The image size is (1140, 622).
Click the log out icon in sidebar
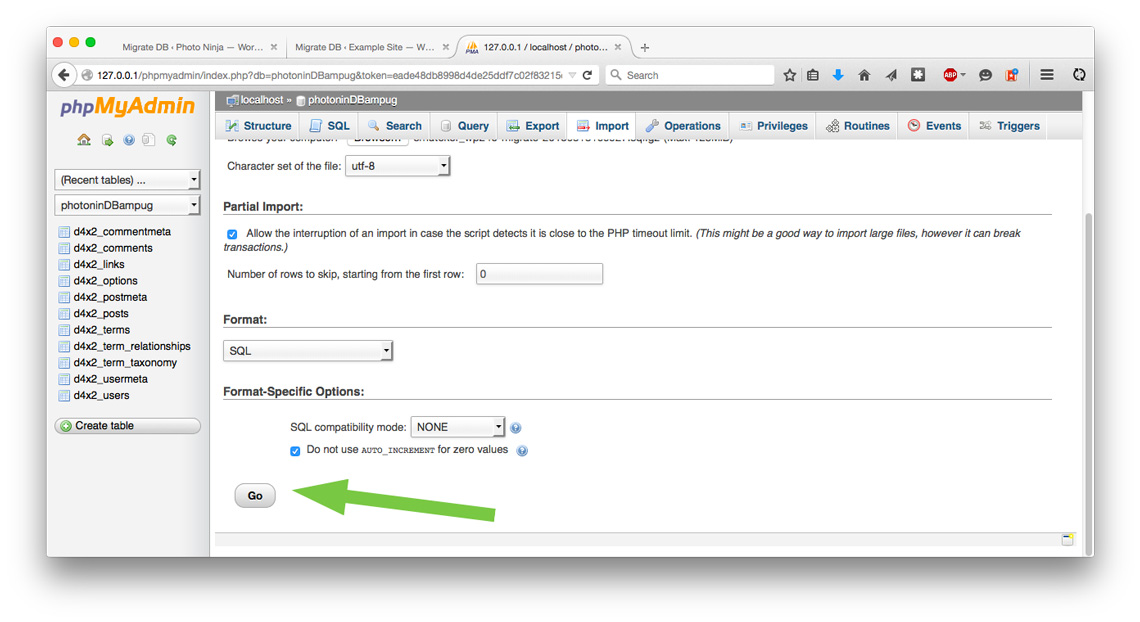pyautogui.click(x=107, y=140)
